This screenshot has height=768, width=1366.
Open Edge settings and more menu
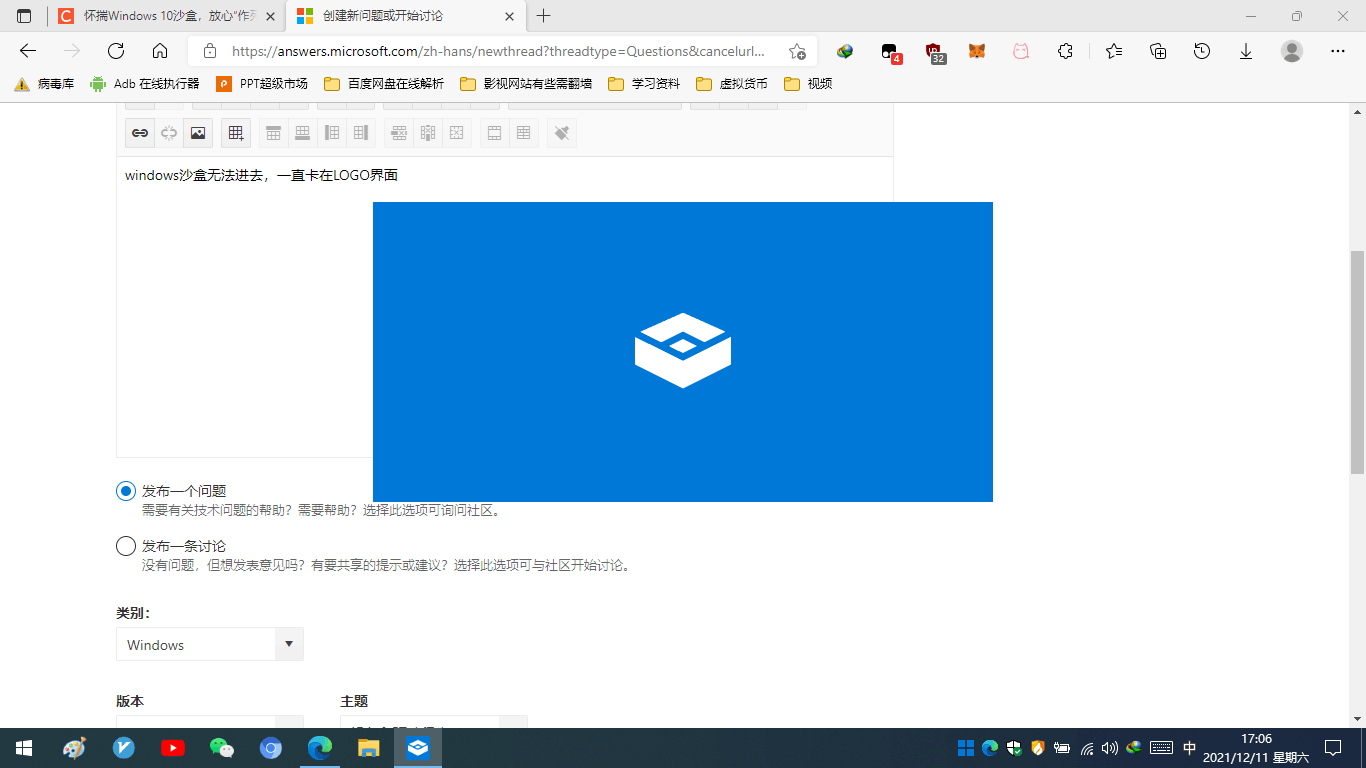coord(1338,51)
